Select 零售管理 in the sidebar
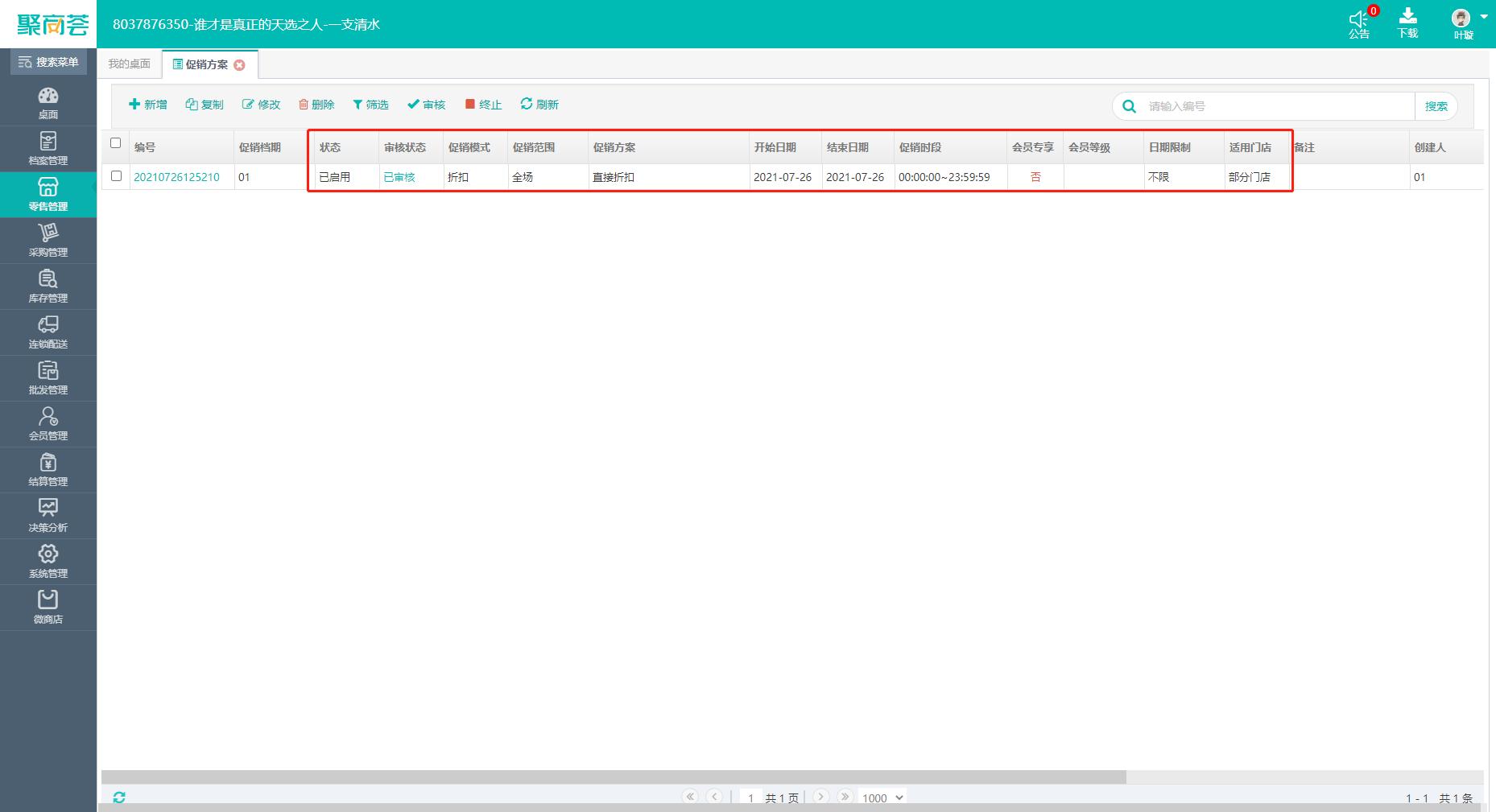1496x812 pixels. 48,195
